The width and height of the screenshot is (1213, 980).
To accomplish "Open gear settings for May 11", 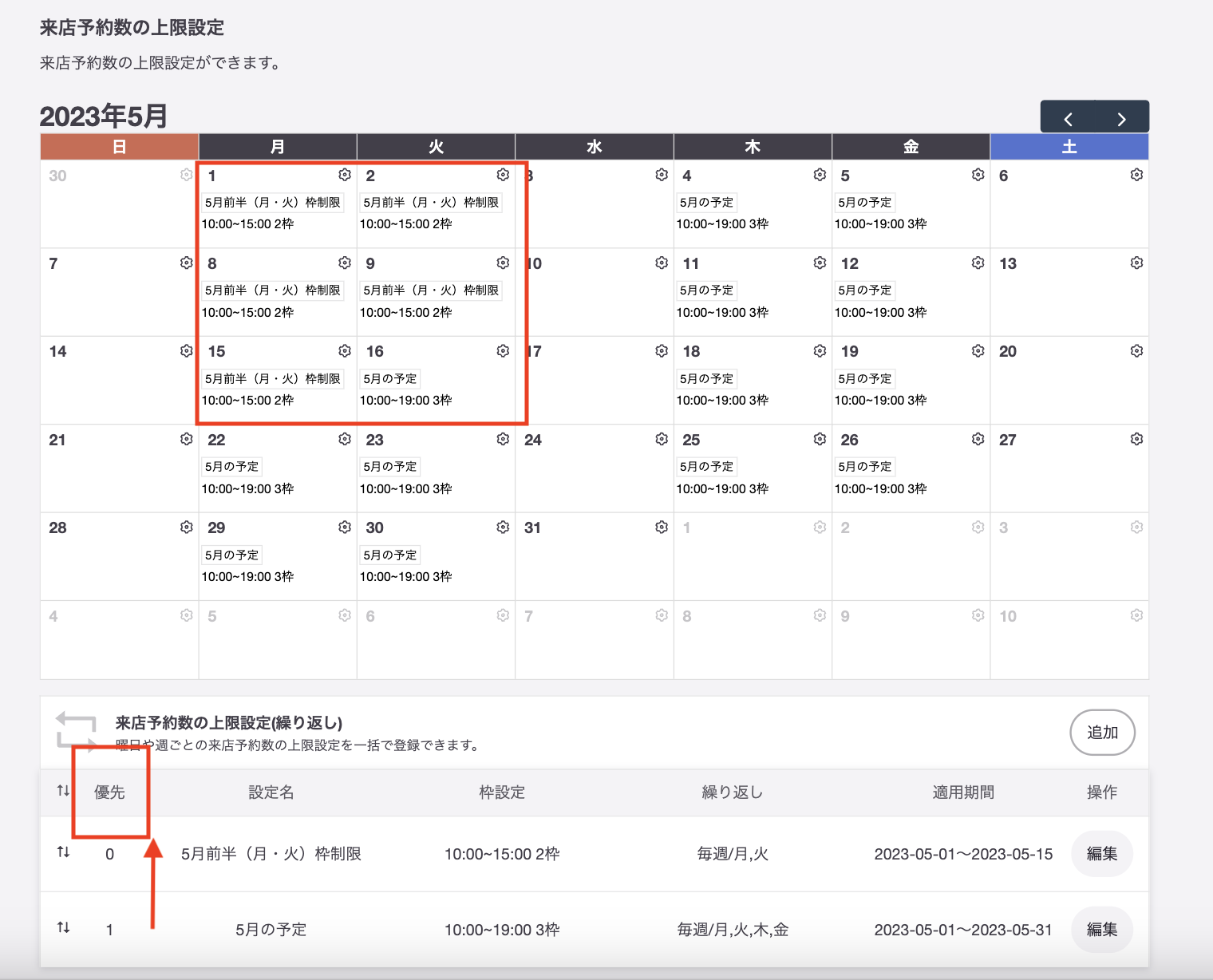I will pyautogui.click(x=820, y=263).
